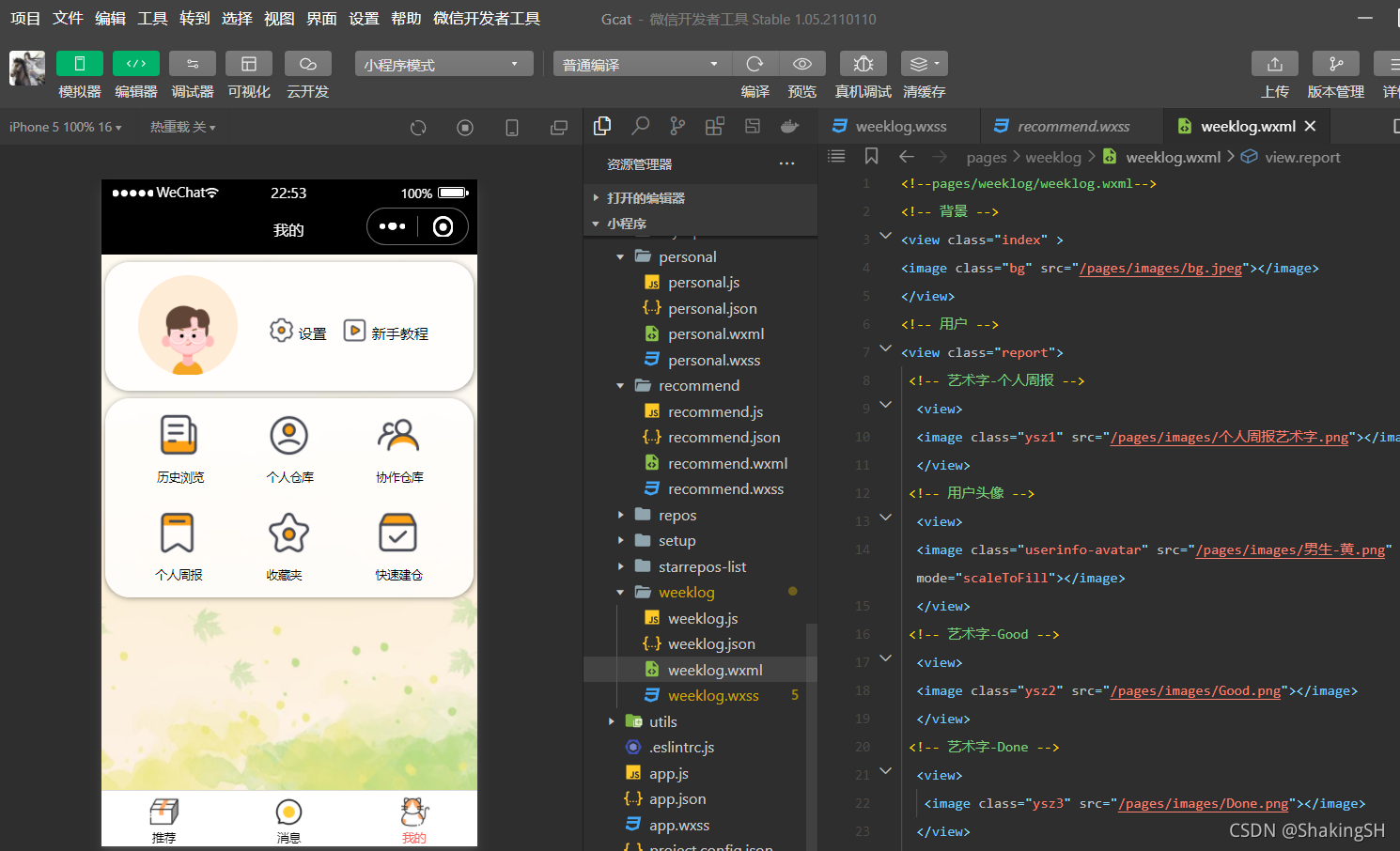The image size is (1400, 851).
Task: Open version management
Action: tap(1336, 64)
